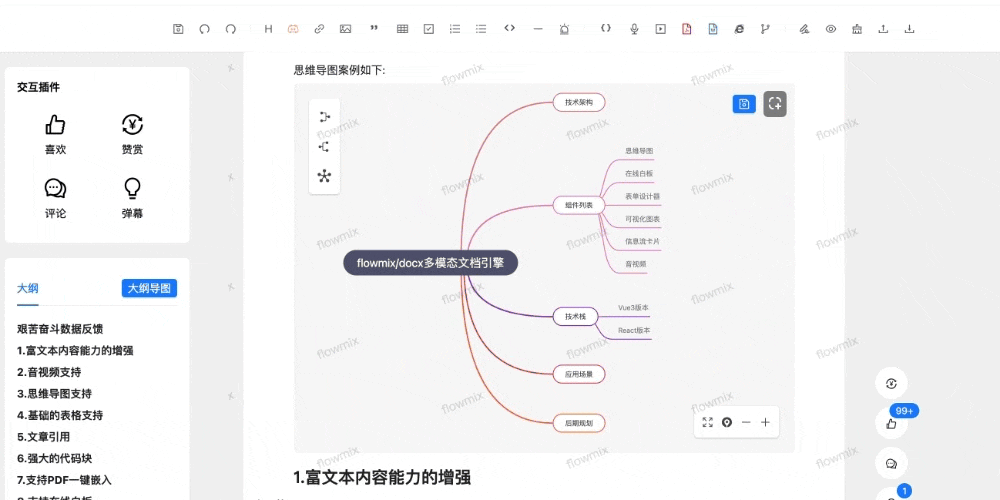Go to outline item 6.强大的代码块

click(x=54, y=459)
